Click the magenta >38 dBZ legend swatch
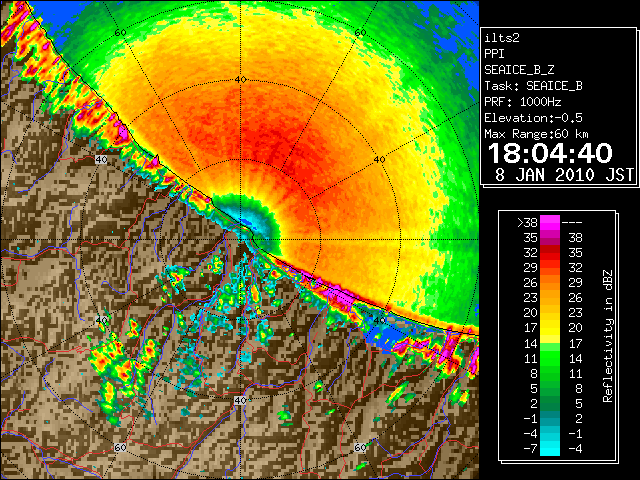The image size is (640, 480). [x=550, y=223]
